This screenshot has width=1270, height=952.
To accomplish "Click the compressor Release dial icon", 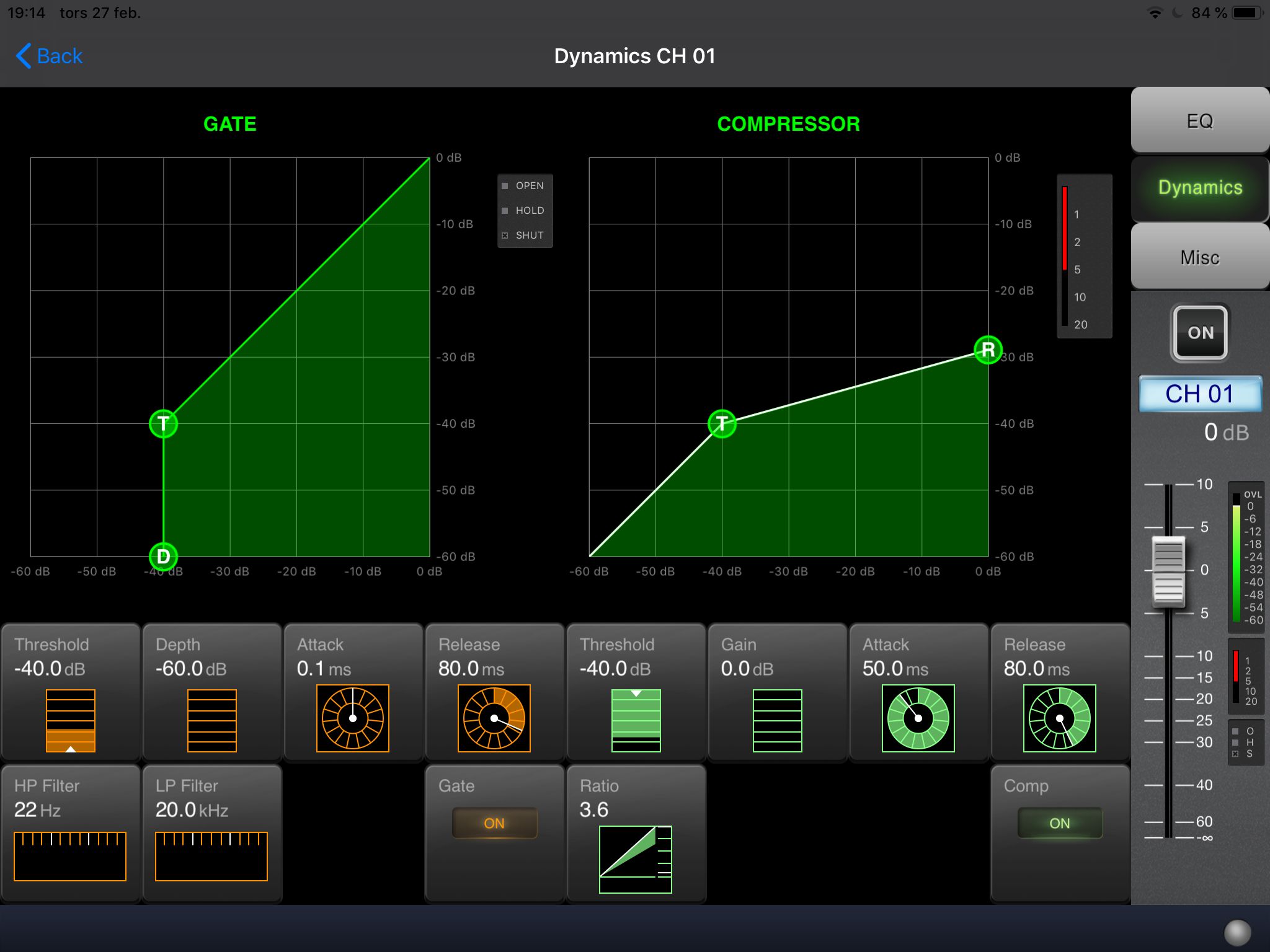I will point(1059,718).
